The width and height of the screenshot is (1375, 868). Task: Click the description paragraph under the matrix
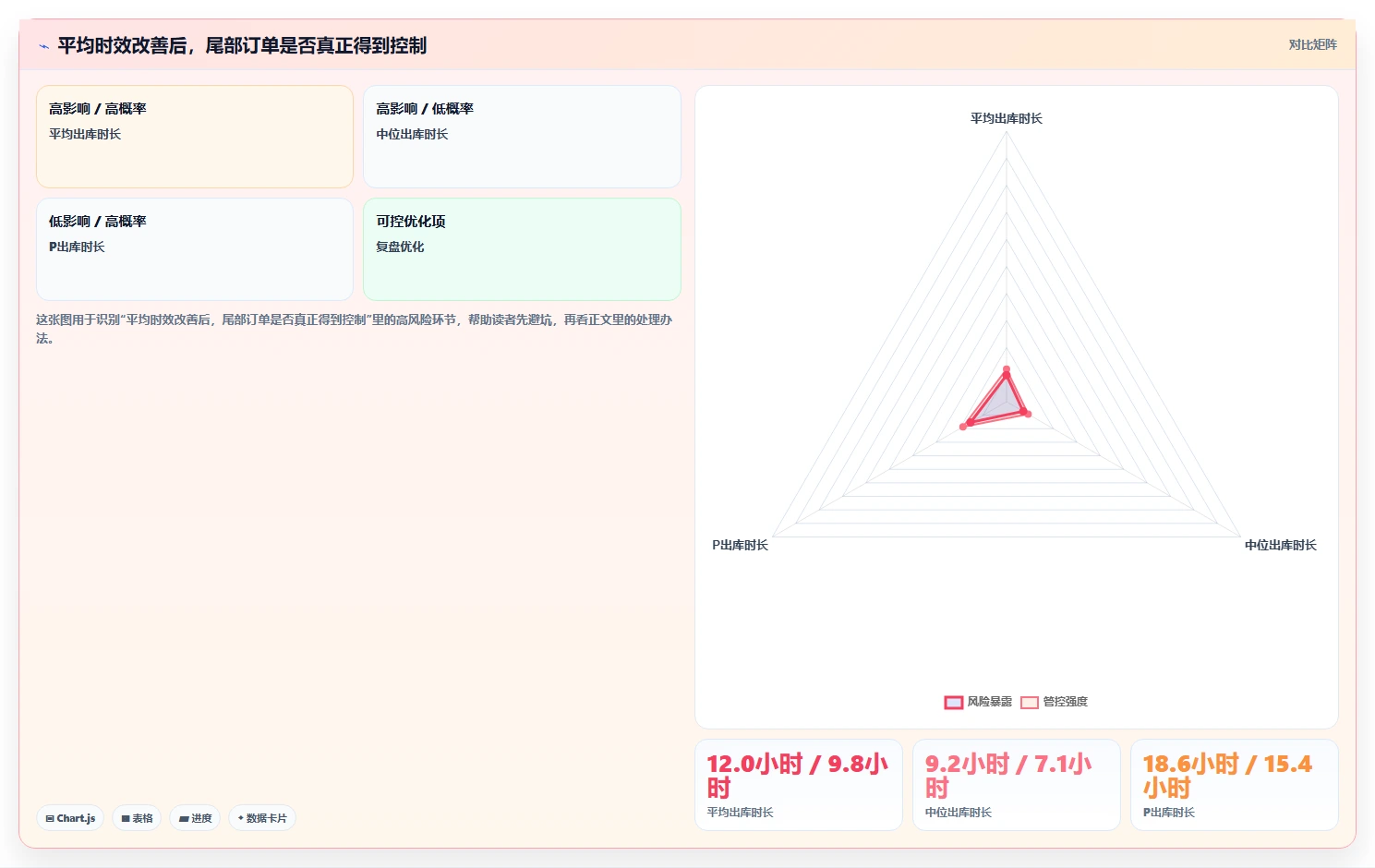(x=355, y=329)
